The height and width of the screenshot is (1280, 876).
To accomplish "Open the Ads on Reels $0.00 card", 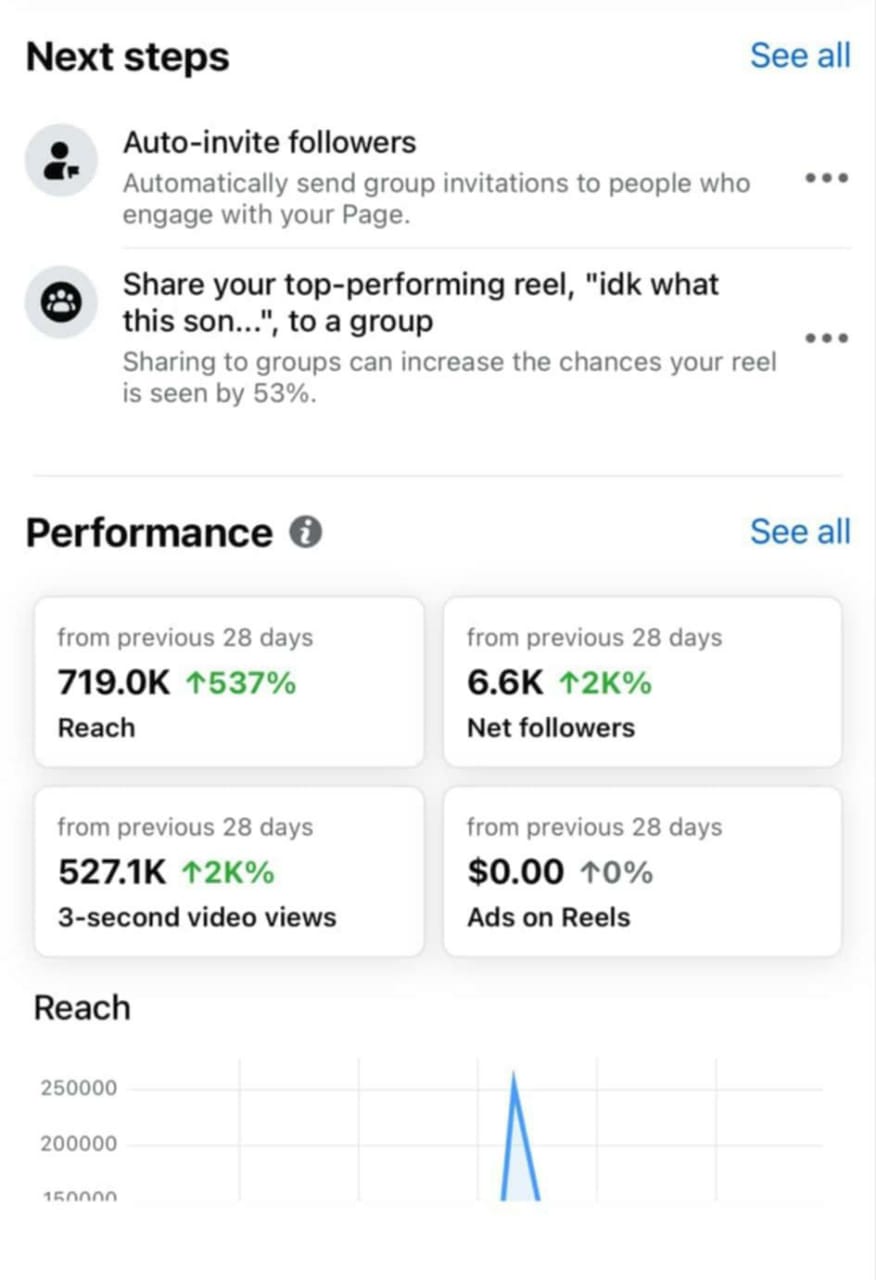I will click(x=642, y=871).
